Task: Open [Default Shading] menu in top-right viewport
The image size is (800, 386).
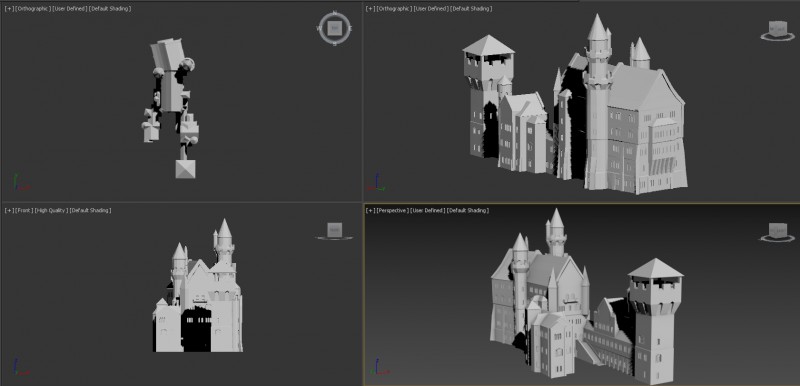Action: tap(470, 9)
